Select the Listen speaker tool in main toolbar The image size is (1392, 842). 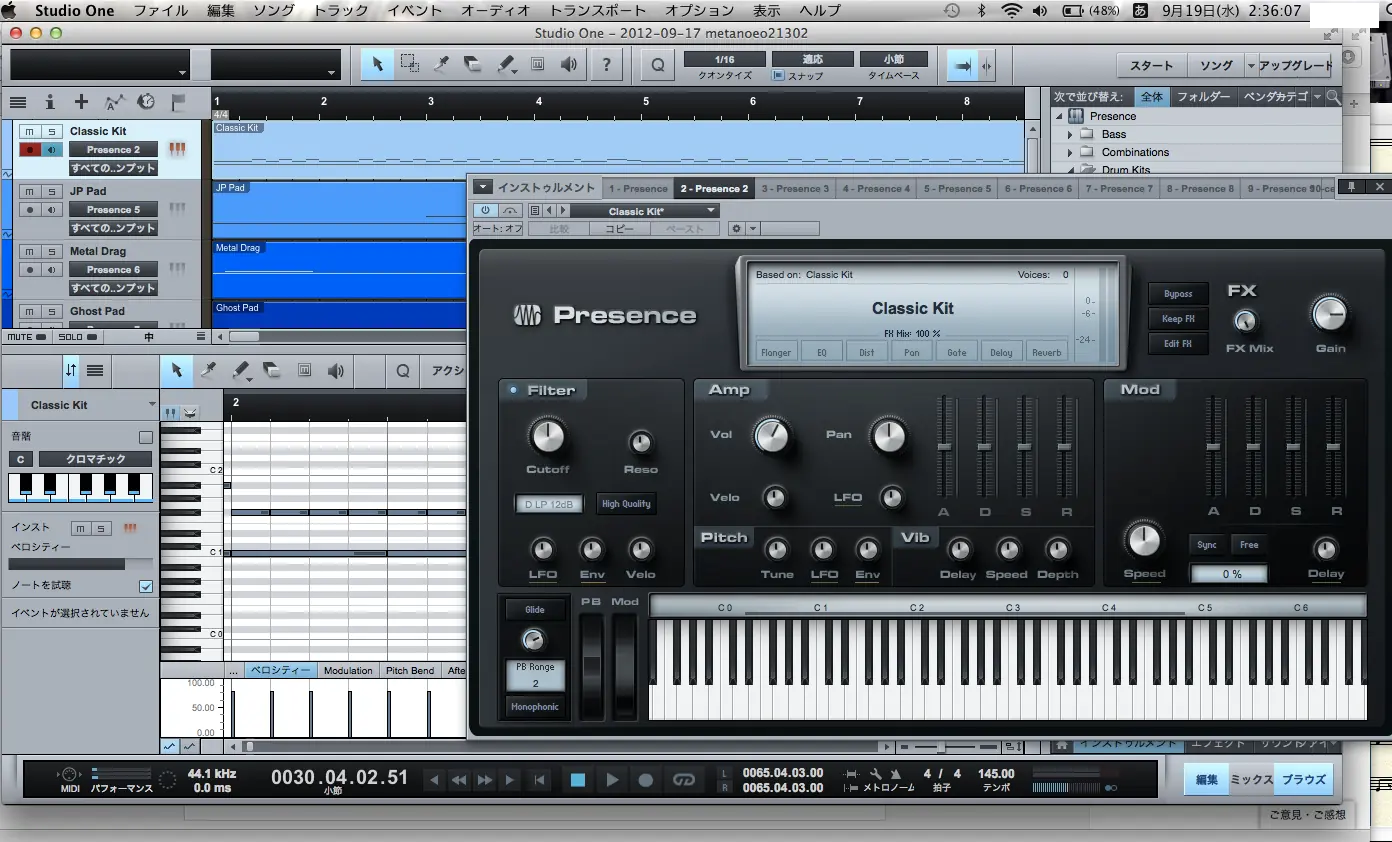569,65
